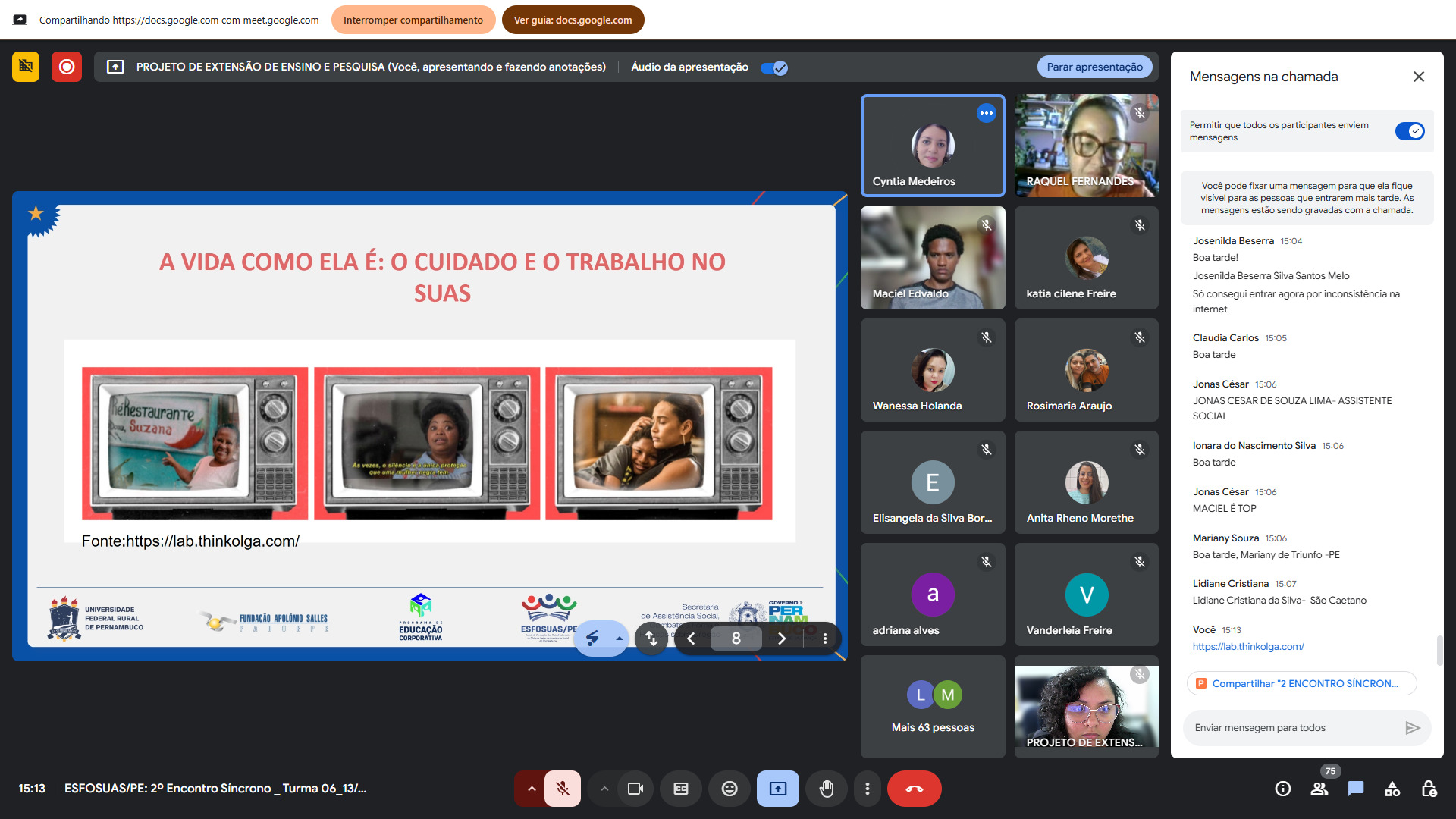Expand video settings arrow beside camera
The width and height of the screenshot is (1456, 819).
point(604,789)
